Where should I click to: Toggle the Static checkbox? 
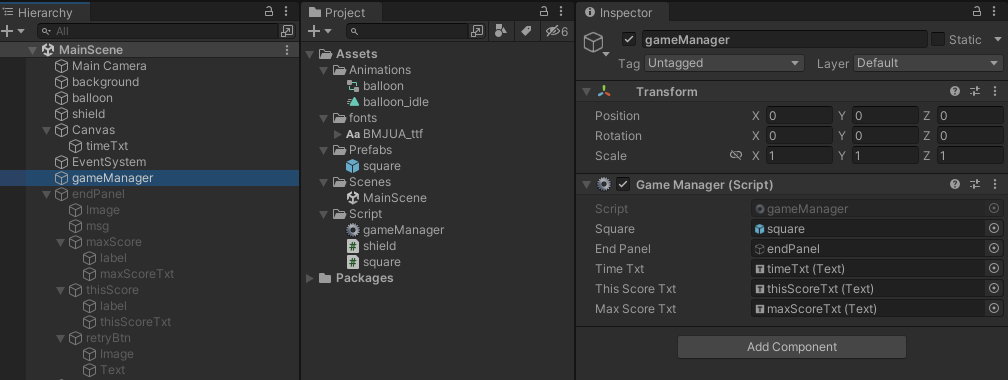pos(938,39)
